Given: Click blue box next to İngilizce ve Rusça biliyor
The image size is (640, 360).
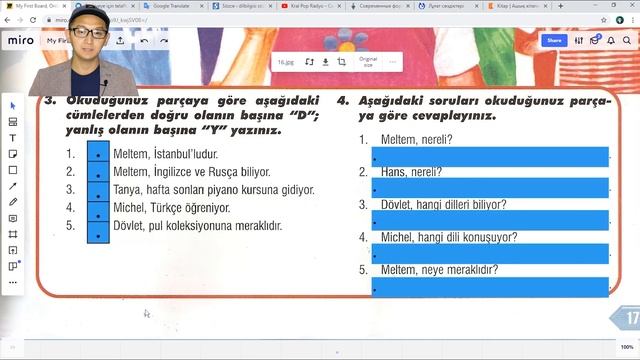Looking at the screenshot, I should click(98, 171).
